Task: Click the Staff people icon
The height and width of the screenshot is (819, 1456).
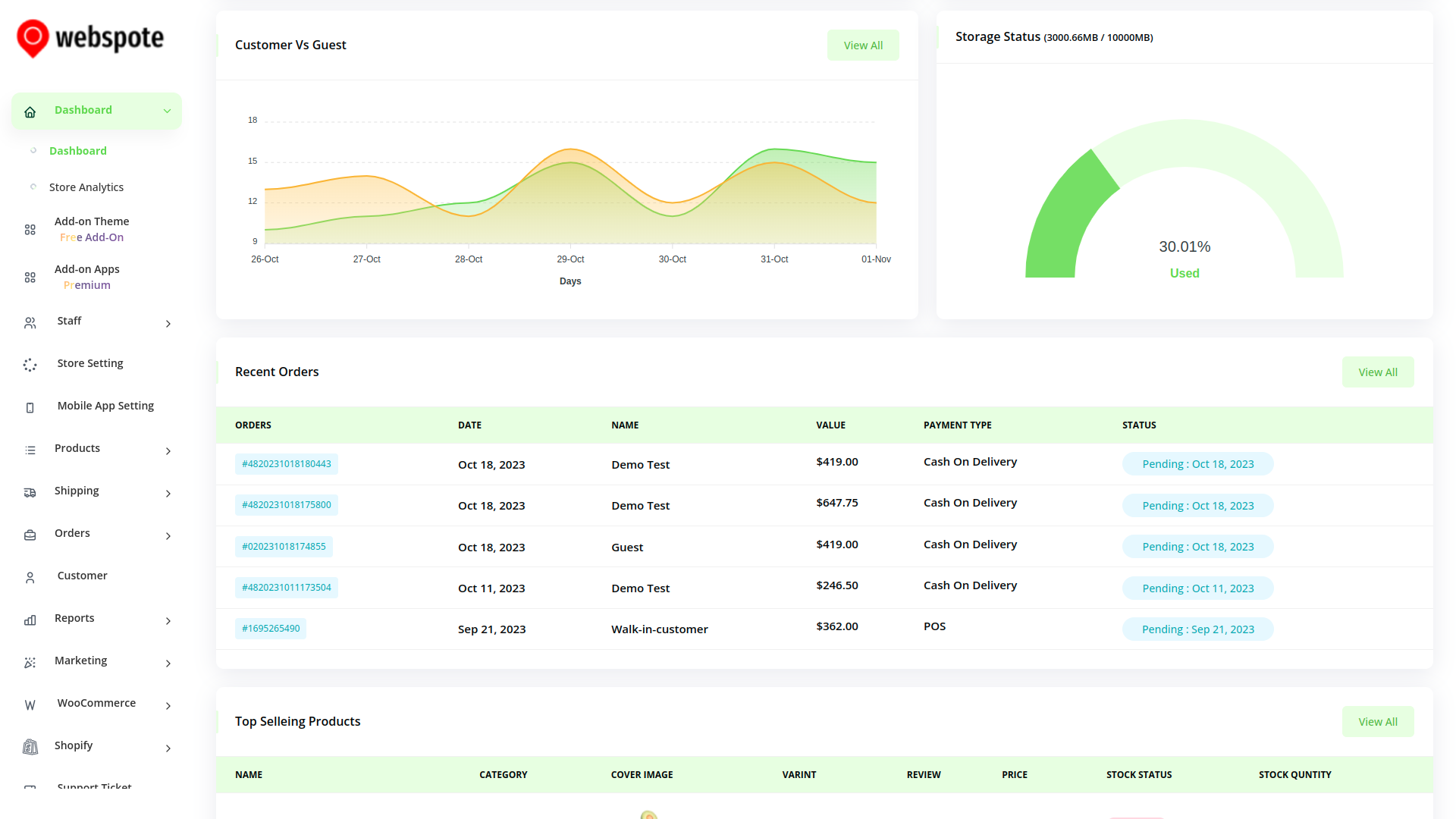Action: click(30, 323)
